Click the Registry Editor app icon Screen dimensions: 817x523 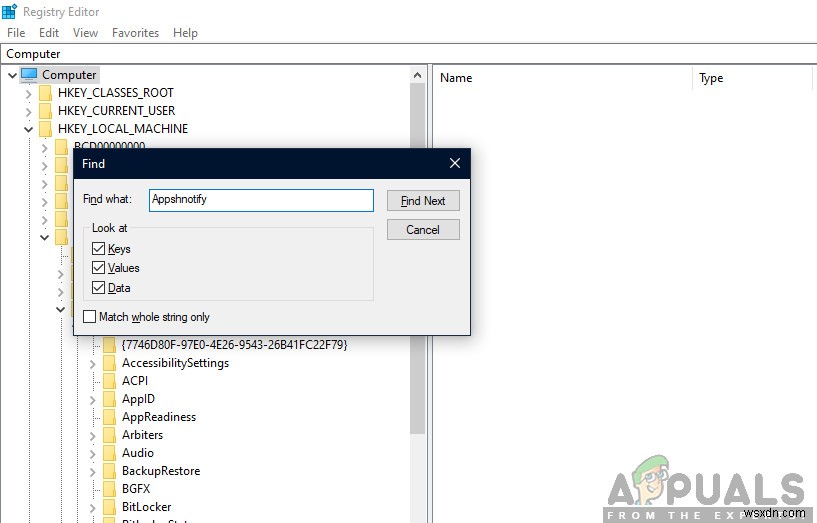[9, 11]
